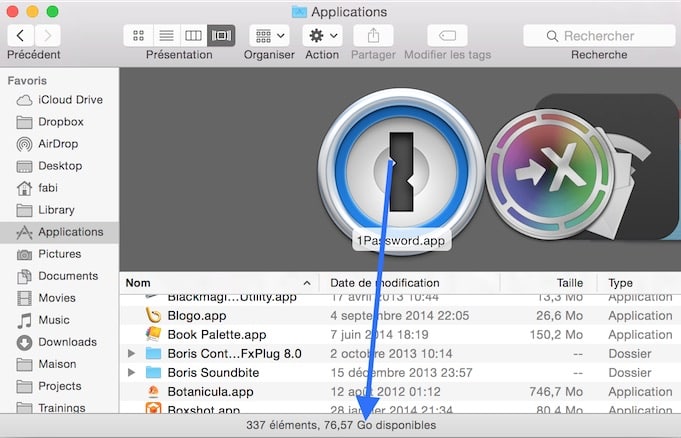
Task: Switch to list view
Action: [x=166, y=36]
